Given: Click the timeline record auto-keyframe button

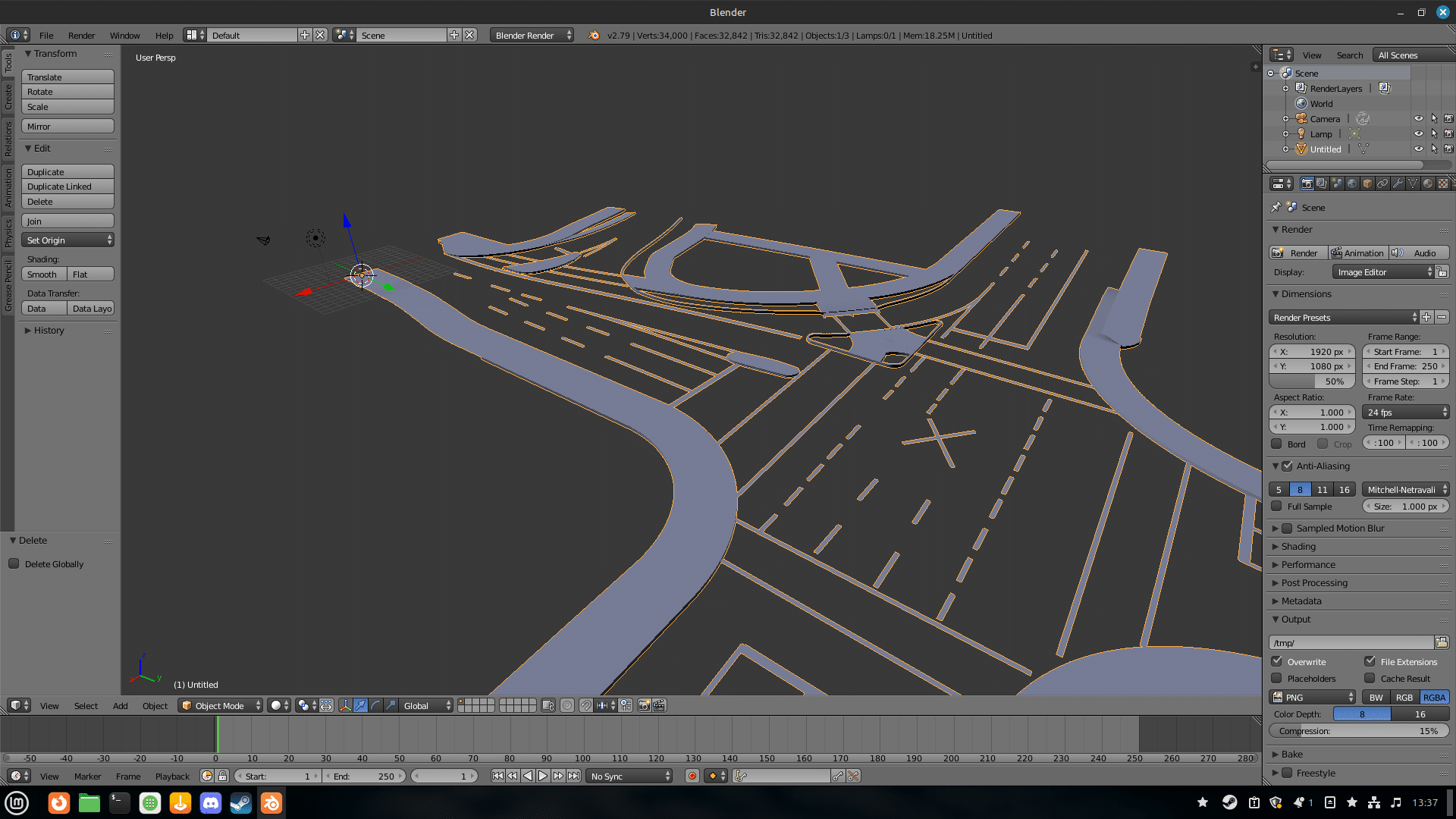Looking at the screenshot, I should [x=692, y=776].
